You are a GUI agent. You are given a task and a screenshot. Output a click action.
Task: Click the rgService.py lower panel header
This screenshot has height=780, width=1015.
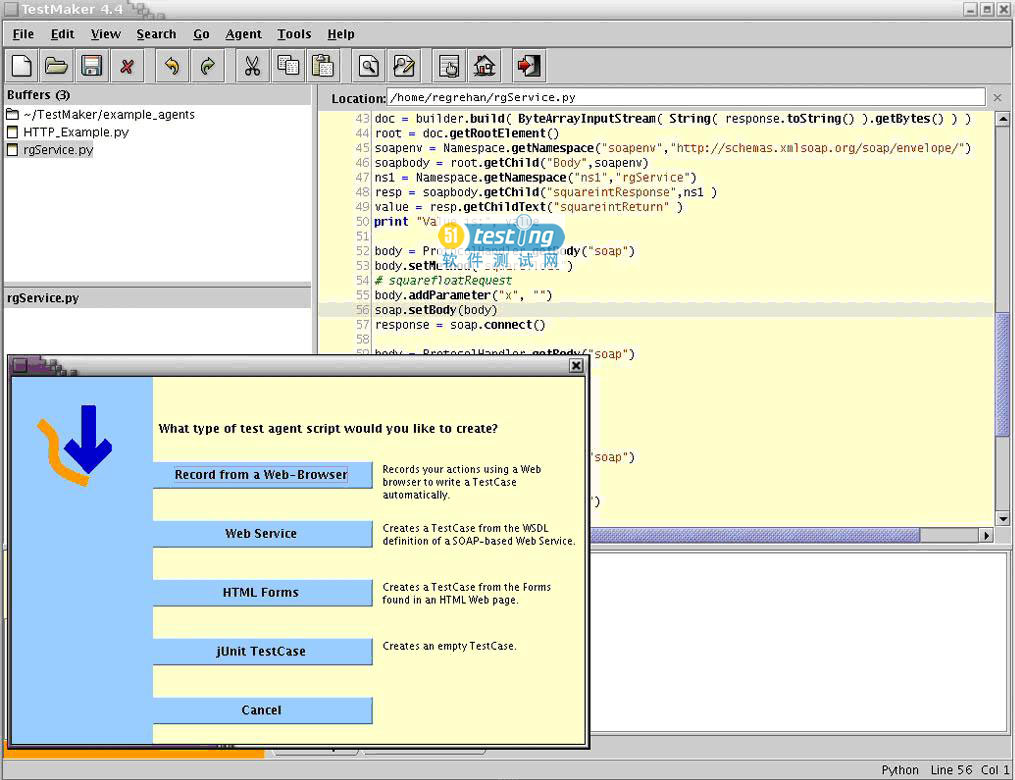(x=157, y=298)
